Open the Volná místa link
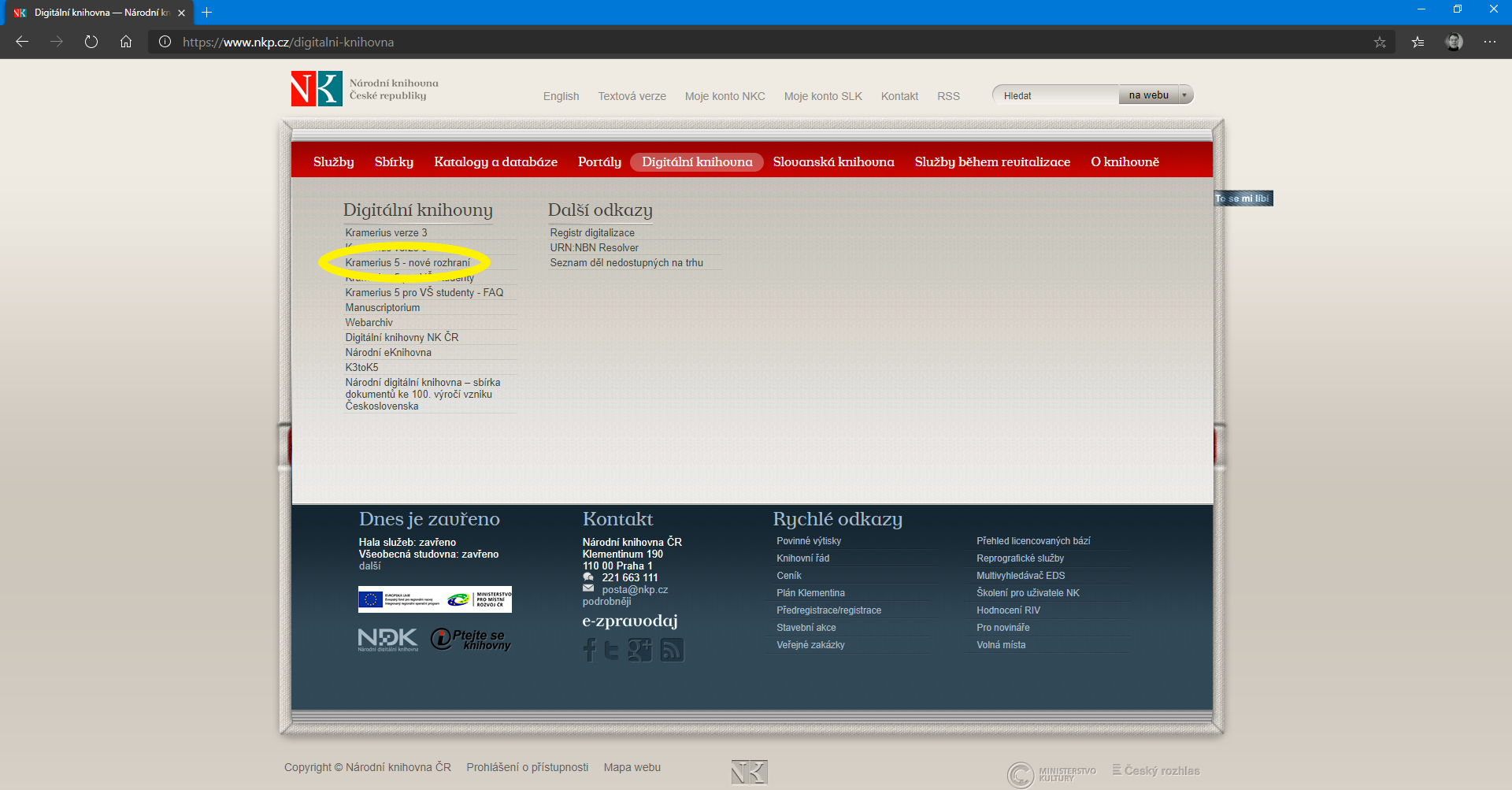The height and width of the screenshot is (790, 1512). coord(1001,645)
